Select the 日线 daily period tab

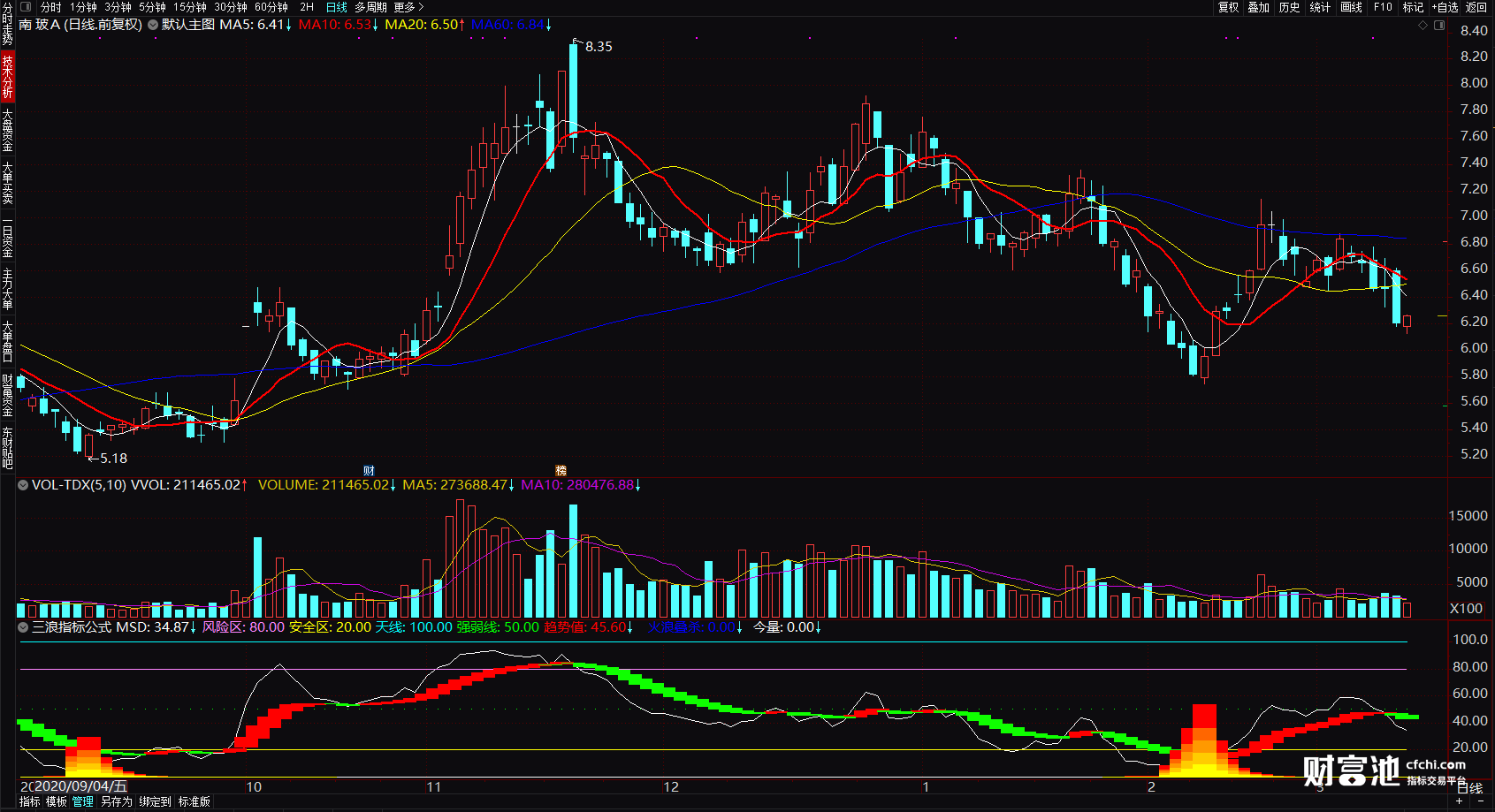[x=337, y=7]
